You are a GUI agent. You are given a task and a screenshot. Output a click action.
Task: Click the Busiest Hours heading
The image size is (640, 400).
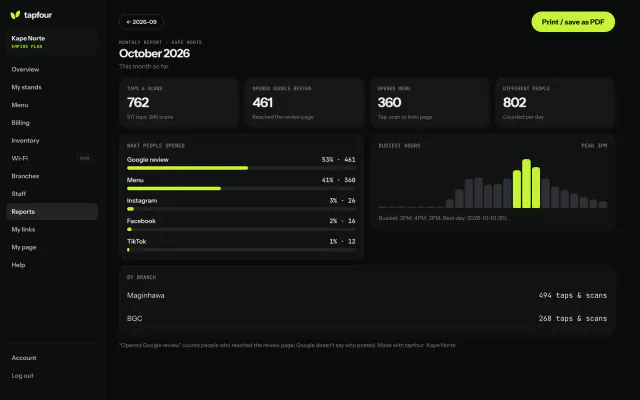[x=399, y=146]
